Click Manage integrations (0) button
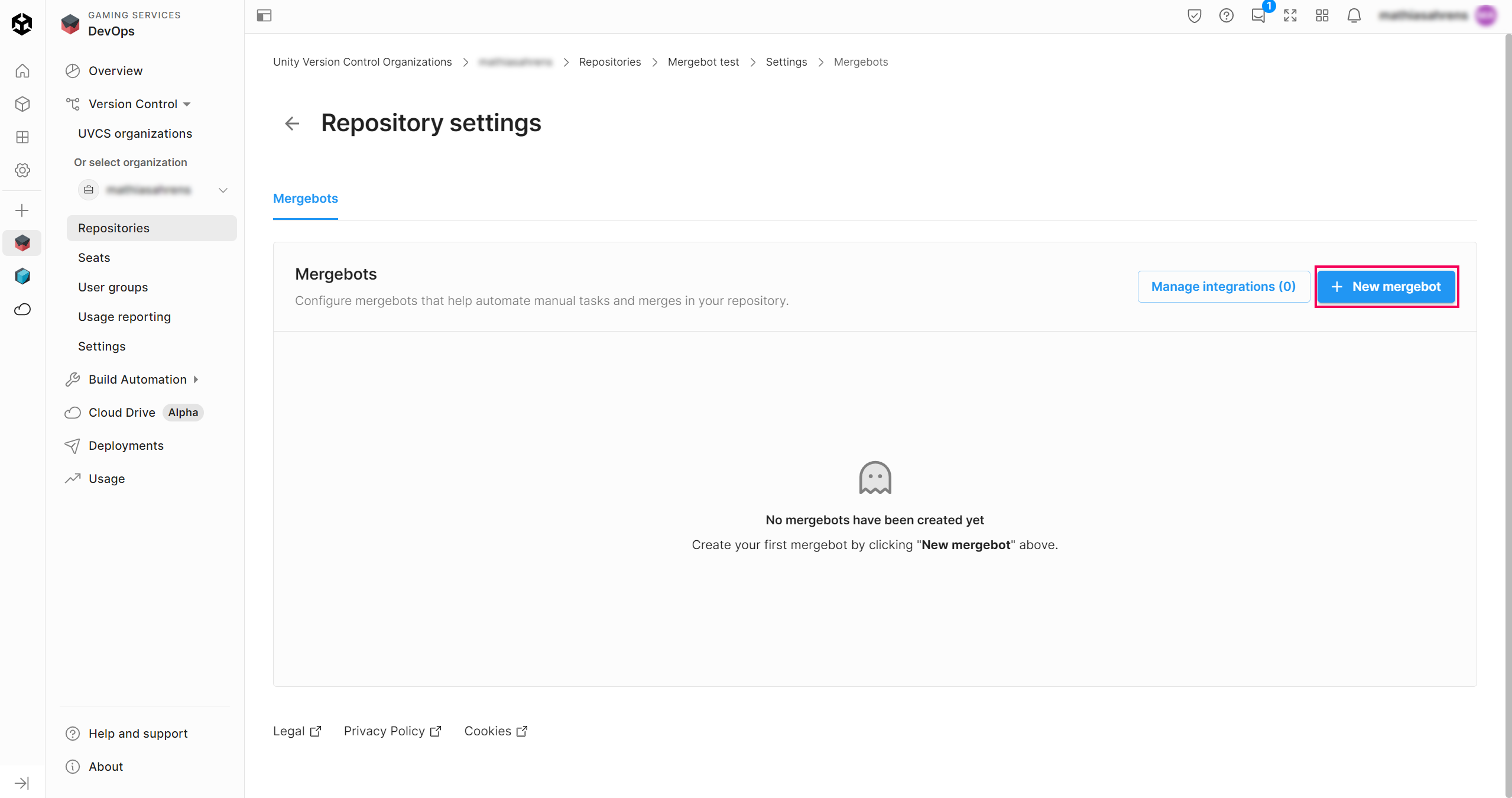Viewport: 1512px width, 798px height. point(1223,287)
